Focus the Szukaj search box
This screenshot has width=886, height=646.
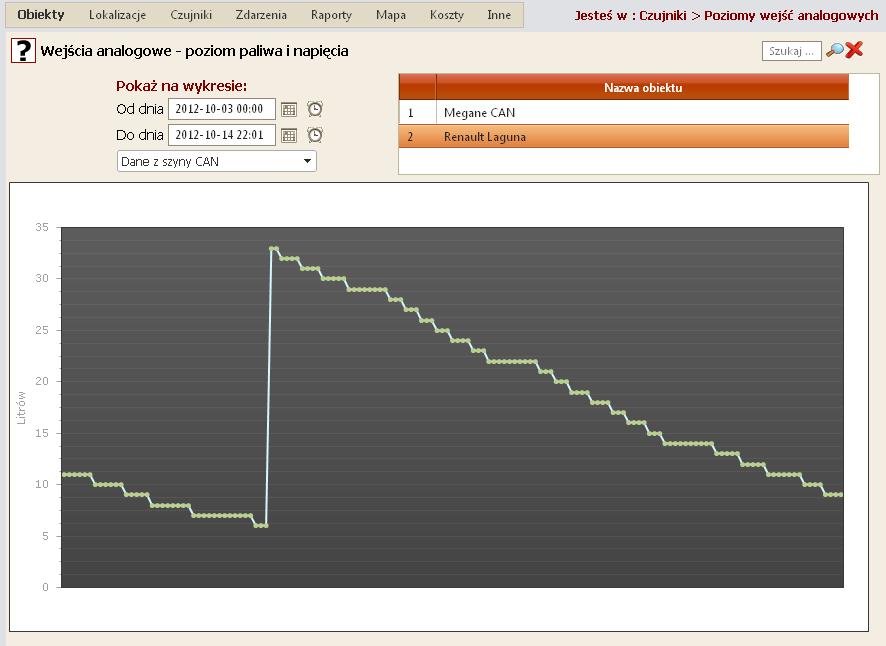(791, 51)
